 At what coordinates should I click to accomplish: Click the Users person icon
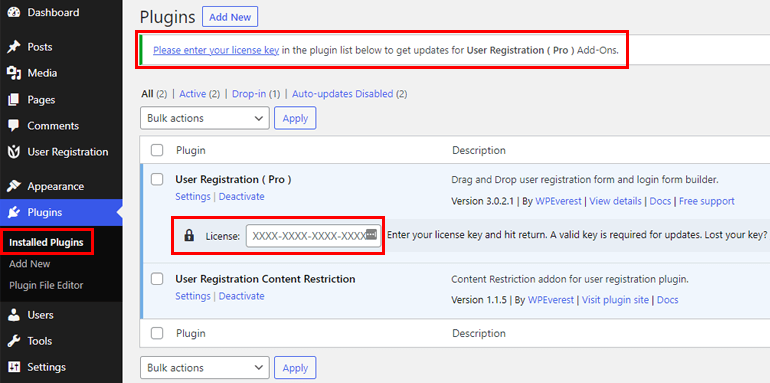(x=14, y=315)
